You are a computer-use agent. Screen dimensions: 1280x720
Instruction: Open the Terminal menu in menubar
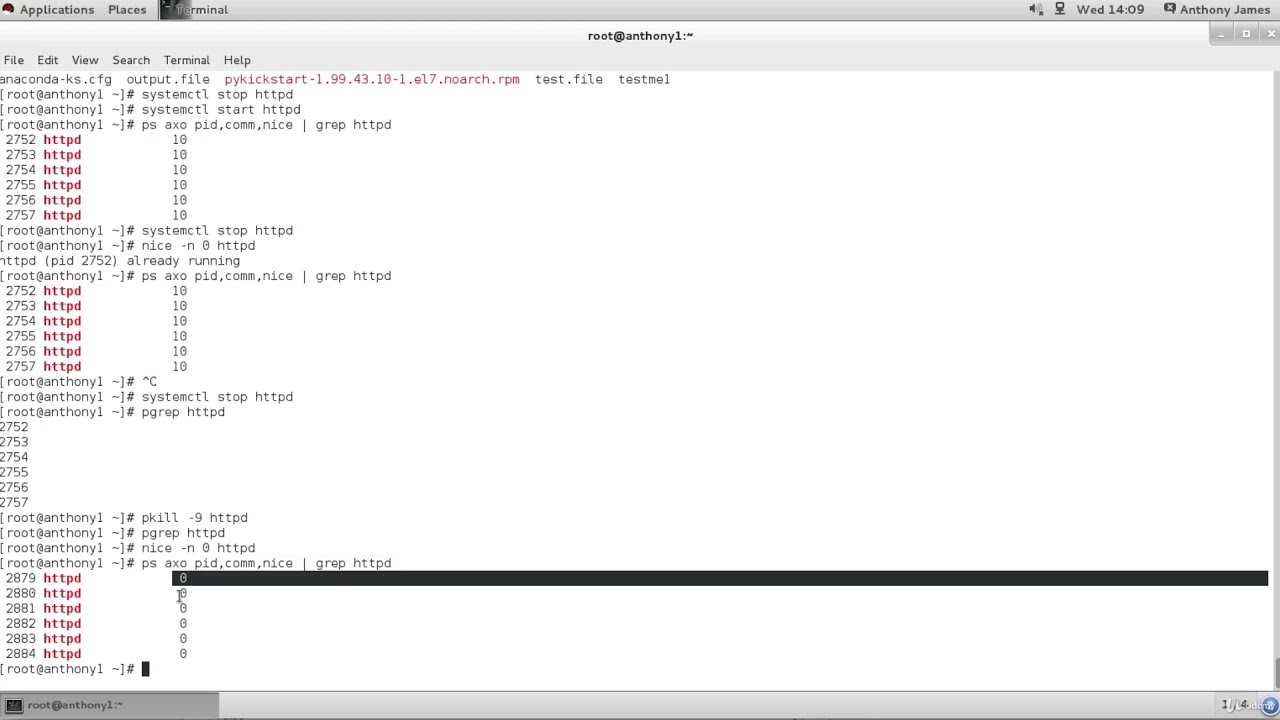[x=187, y=60]
